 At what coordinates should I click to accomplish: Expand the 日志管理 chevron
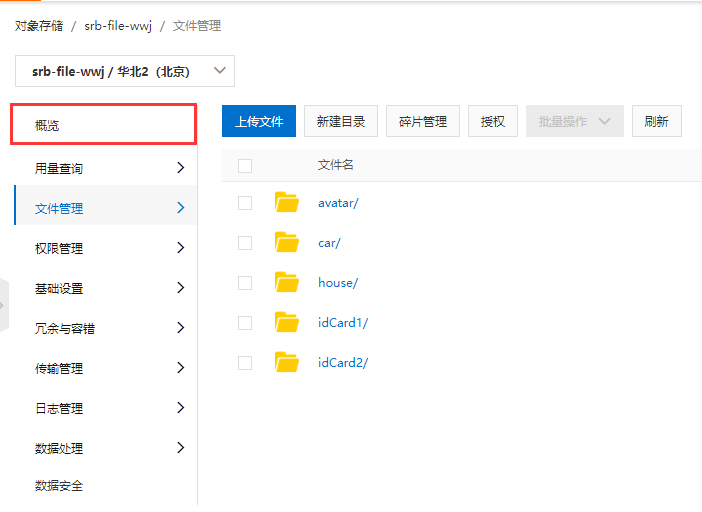[180, 408]
